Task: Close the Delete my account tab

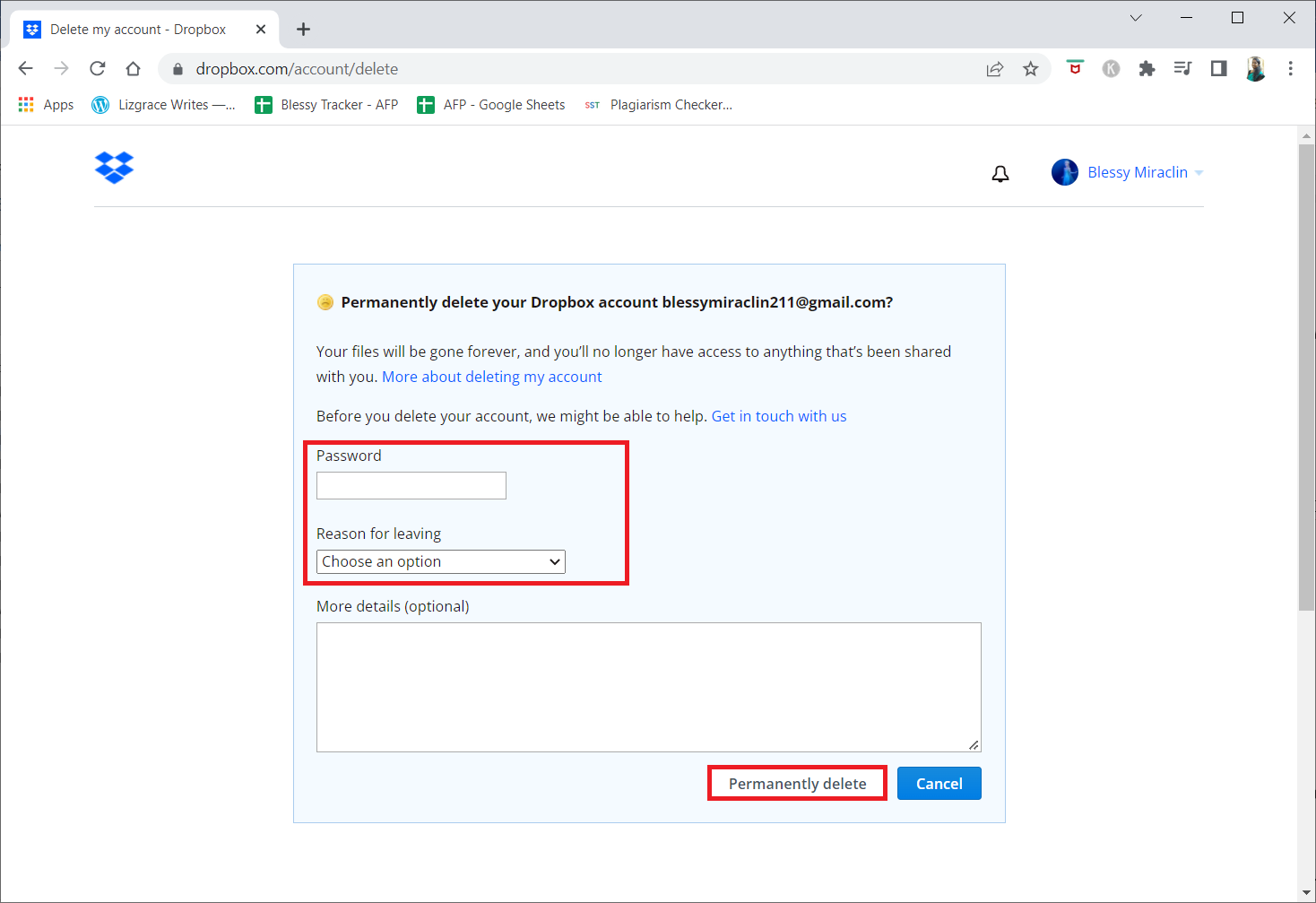Action: click(x=261, y=30)
